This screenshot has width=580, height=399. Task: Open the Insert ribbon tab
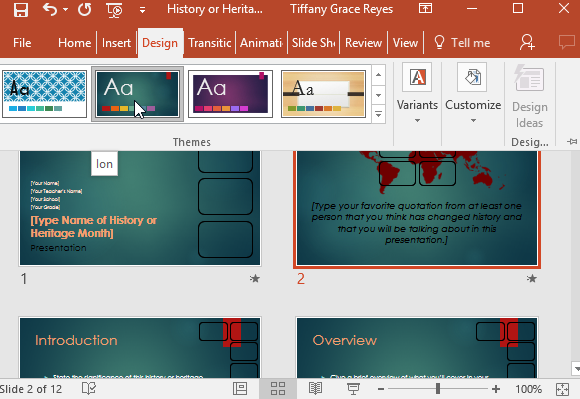click(x=116, y=43)
